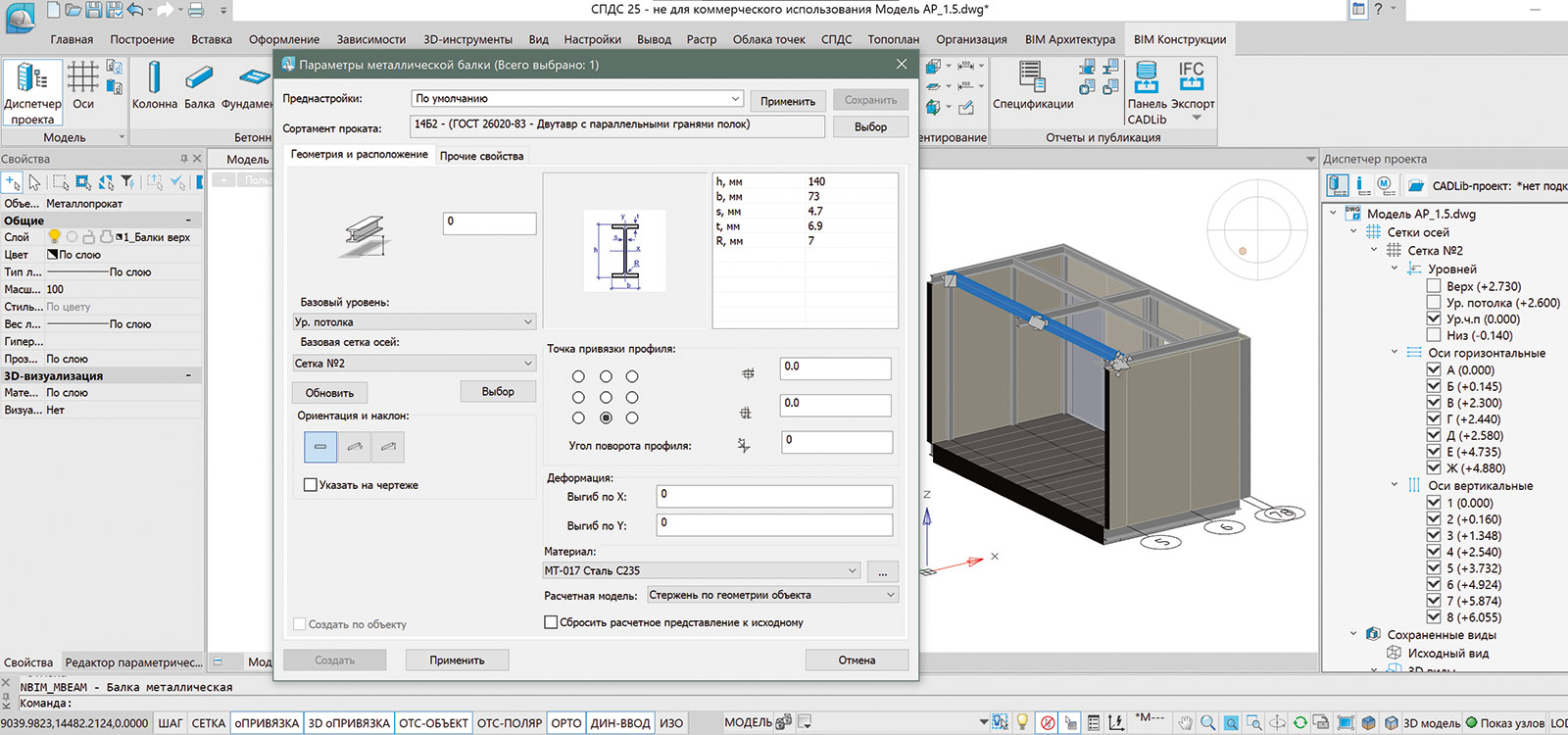
Task: Uncheck axis А (0.000) checkbox
Action: (x=1434, y=369)
